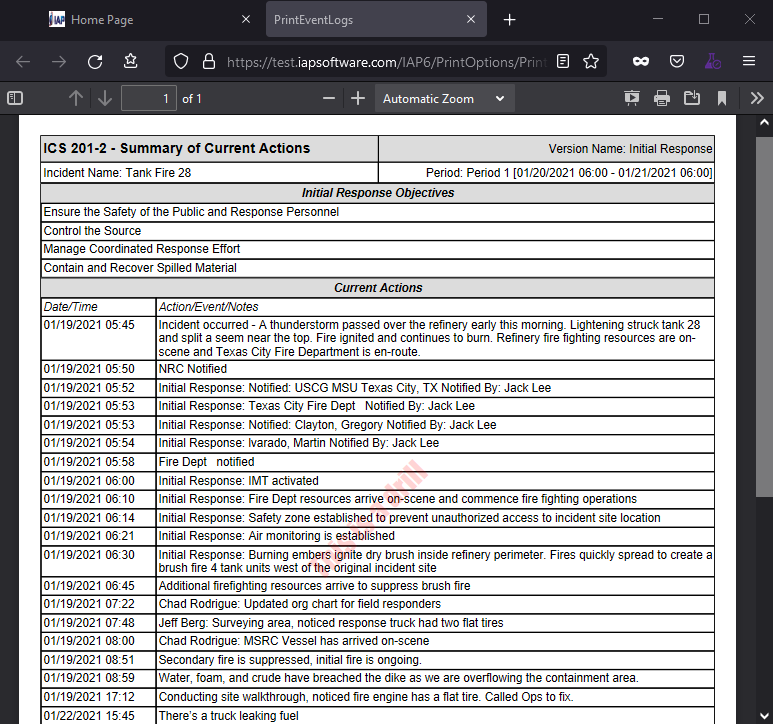The image size is (773, 724).
Task: Click 'There's a truck leaking fuel' entry
Action: click(228, 716)
